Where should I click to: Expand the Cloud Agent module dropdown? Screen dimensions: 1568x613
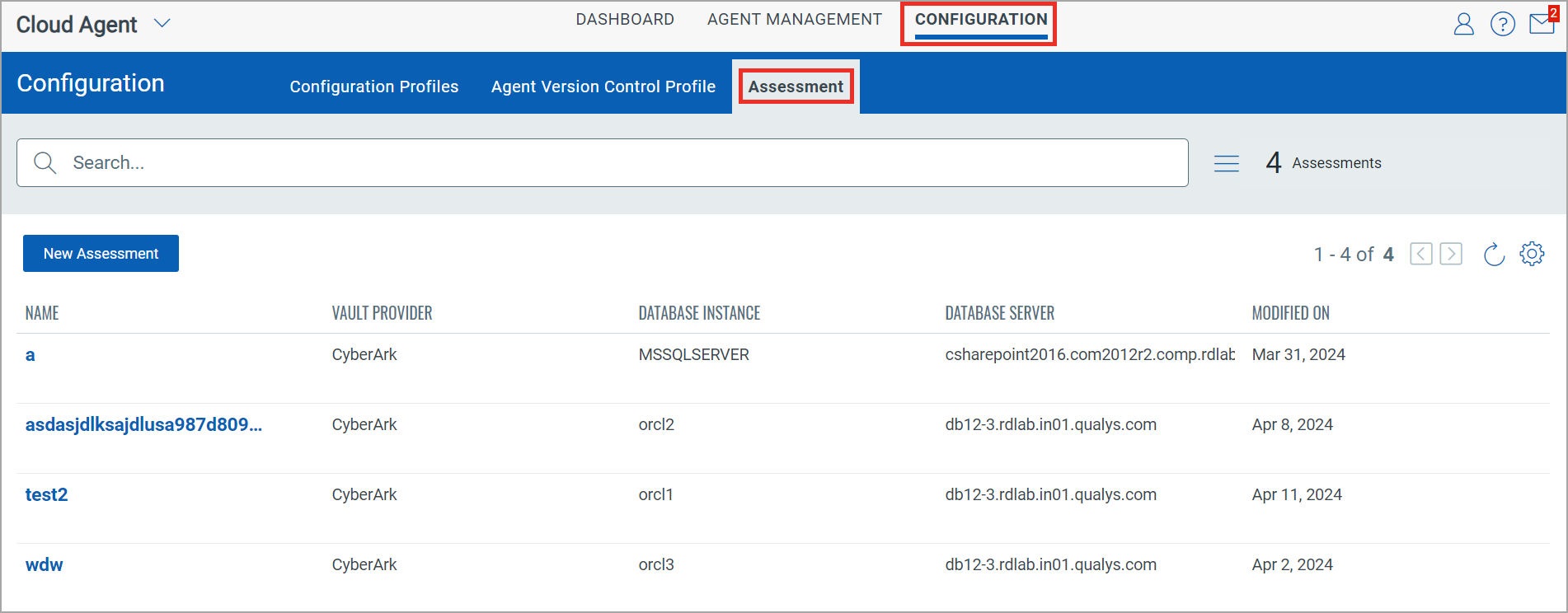click(x=162, y=24)
